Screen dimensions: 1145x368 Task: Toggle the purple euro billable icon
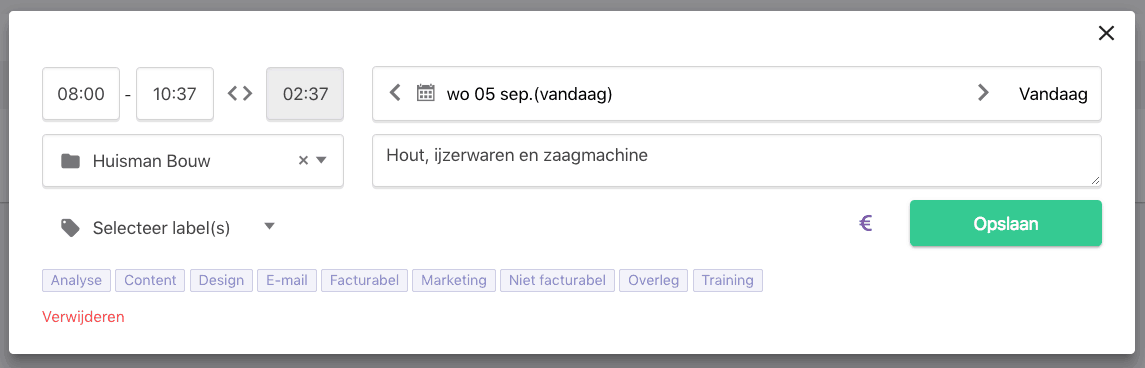[x=866, y=223]
